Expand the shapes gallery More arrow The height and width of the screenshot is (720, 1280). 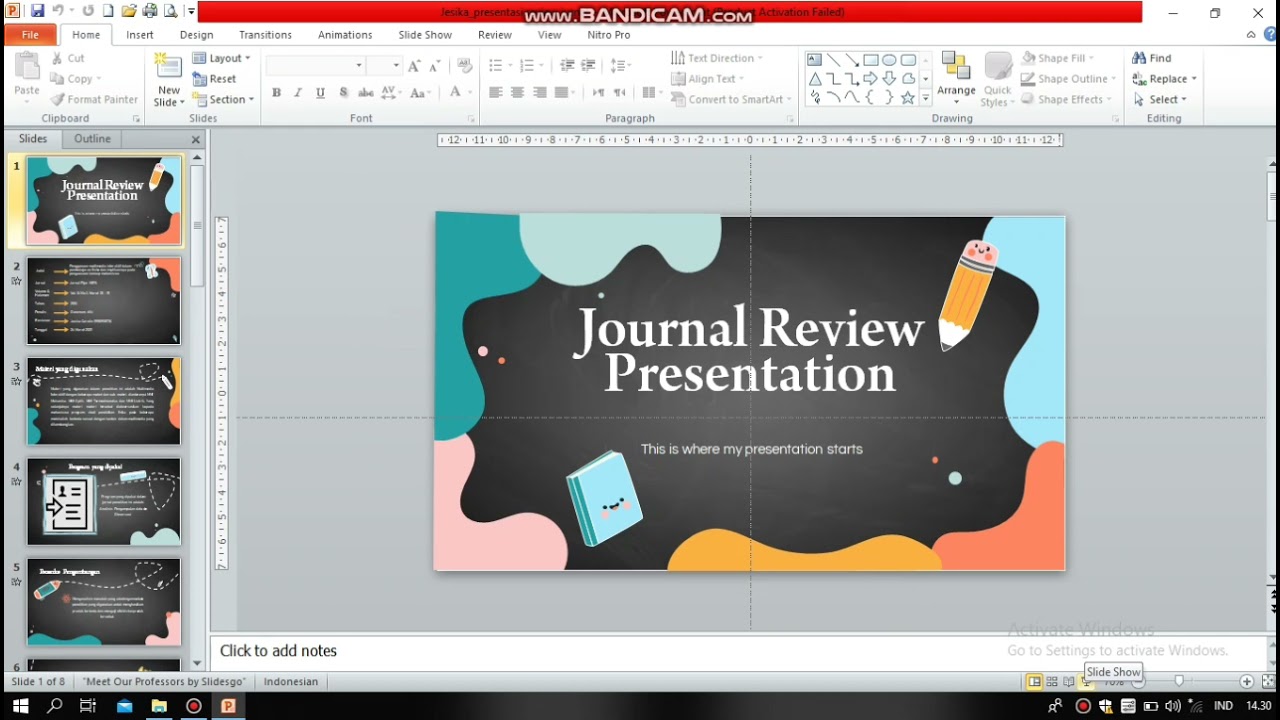tap(926, 98)
